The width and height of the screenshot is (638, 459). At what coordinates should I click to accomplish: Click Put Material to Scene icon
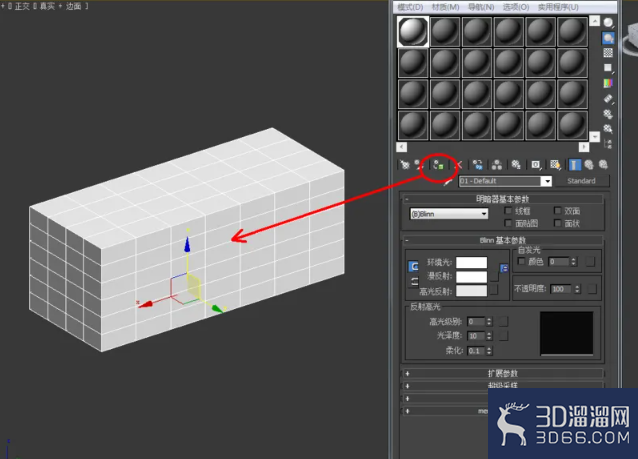click(419, 164)
